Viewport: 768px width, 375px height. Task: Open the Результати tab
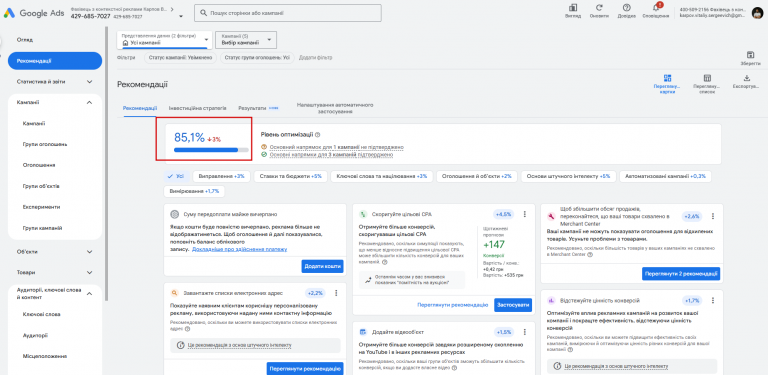pos(252,108)
